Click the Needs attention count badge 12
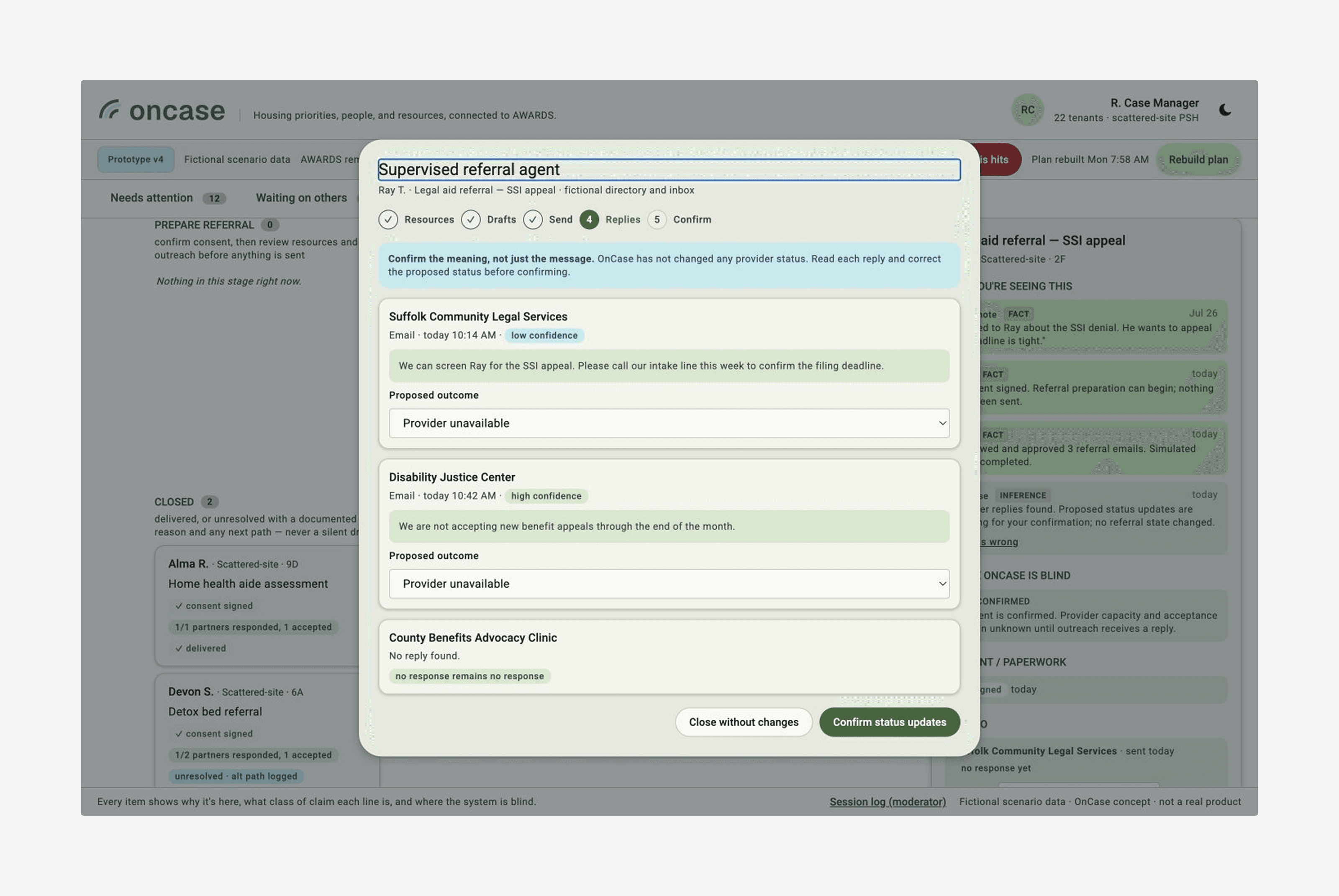 click(214, 198)
